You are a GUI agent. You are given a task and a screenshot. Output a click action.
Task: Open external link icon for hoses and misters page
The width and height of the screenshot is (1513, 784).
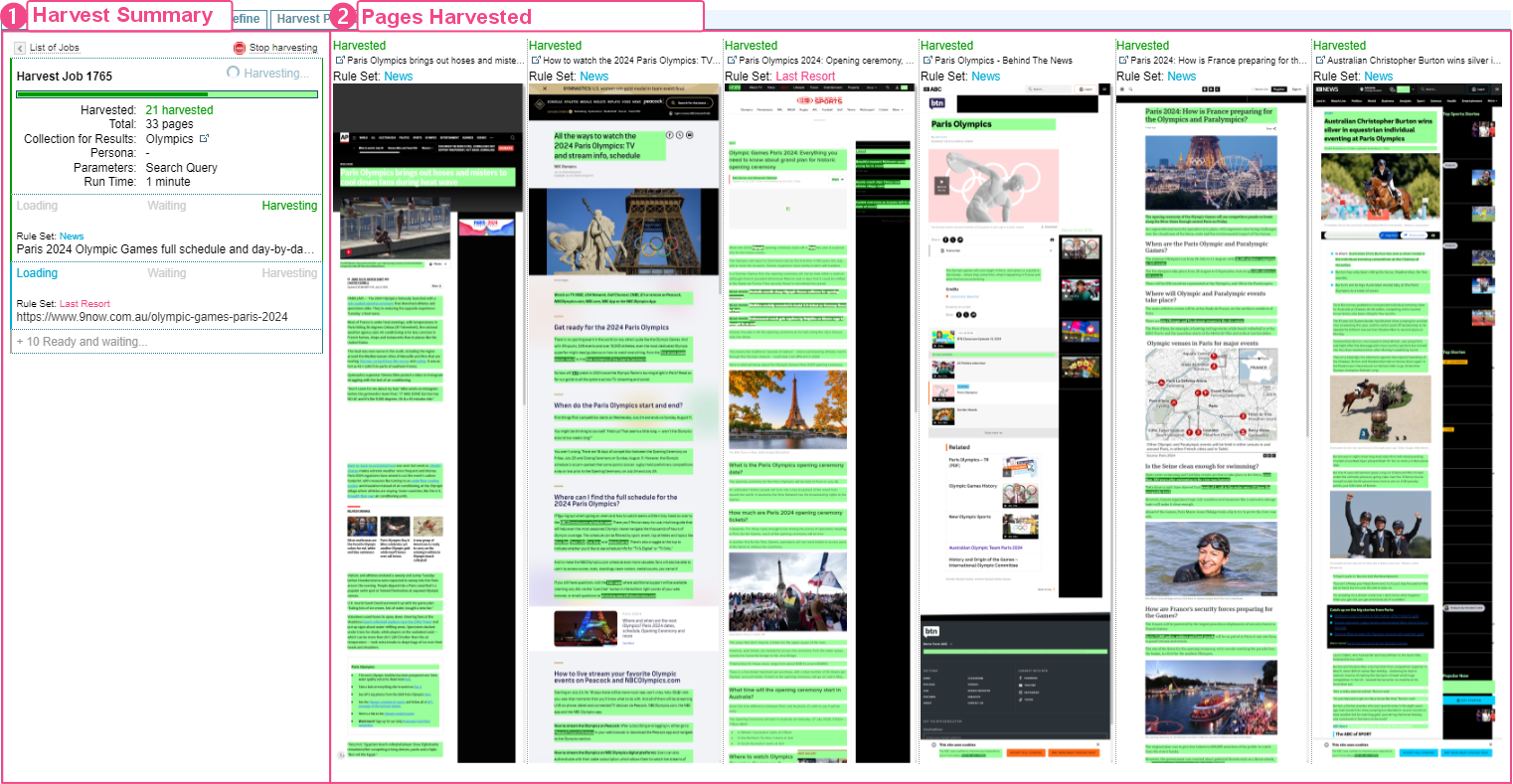coord(339,61)
